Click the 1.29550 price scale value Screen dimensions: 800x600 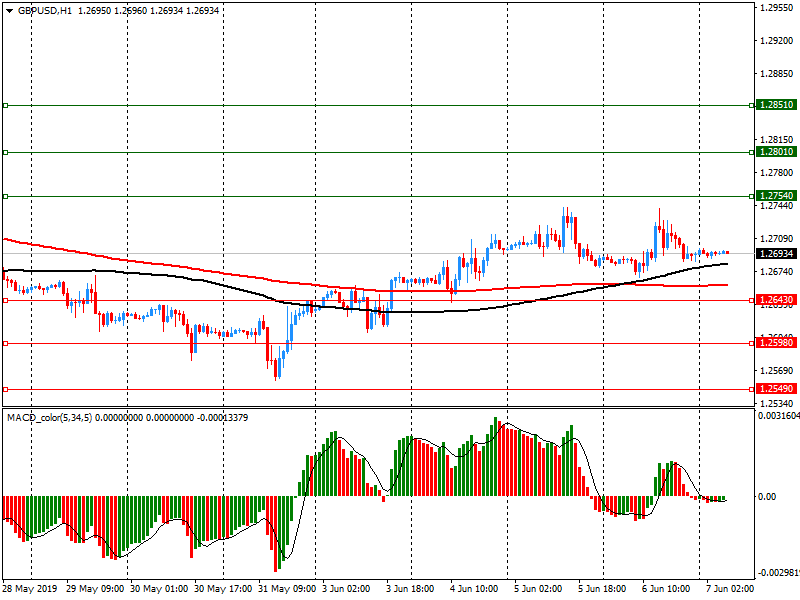[777, 8]
